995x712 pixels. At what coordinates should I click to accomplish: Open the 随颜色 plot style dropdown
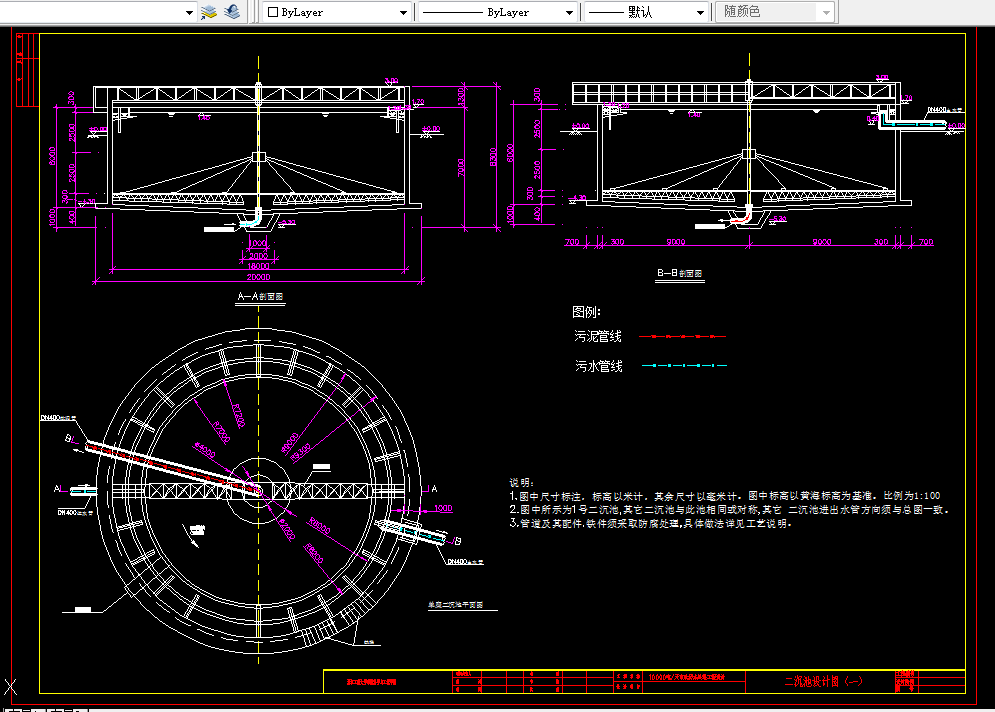pos(826,13)
